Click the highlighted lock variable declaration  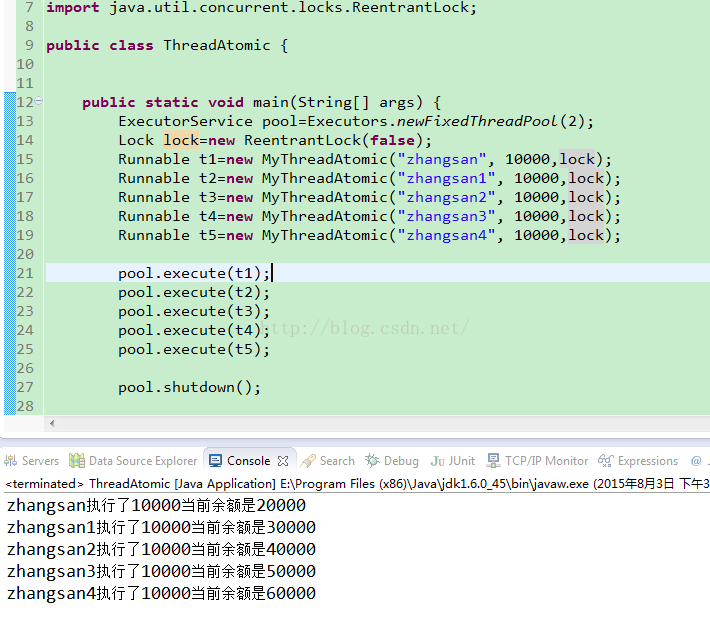point(181,140)
